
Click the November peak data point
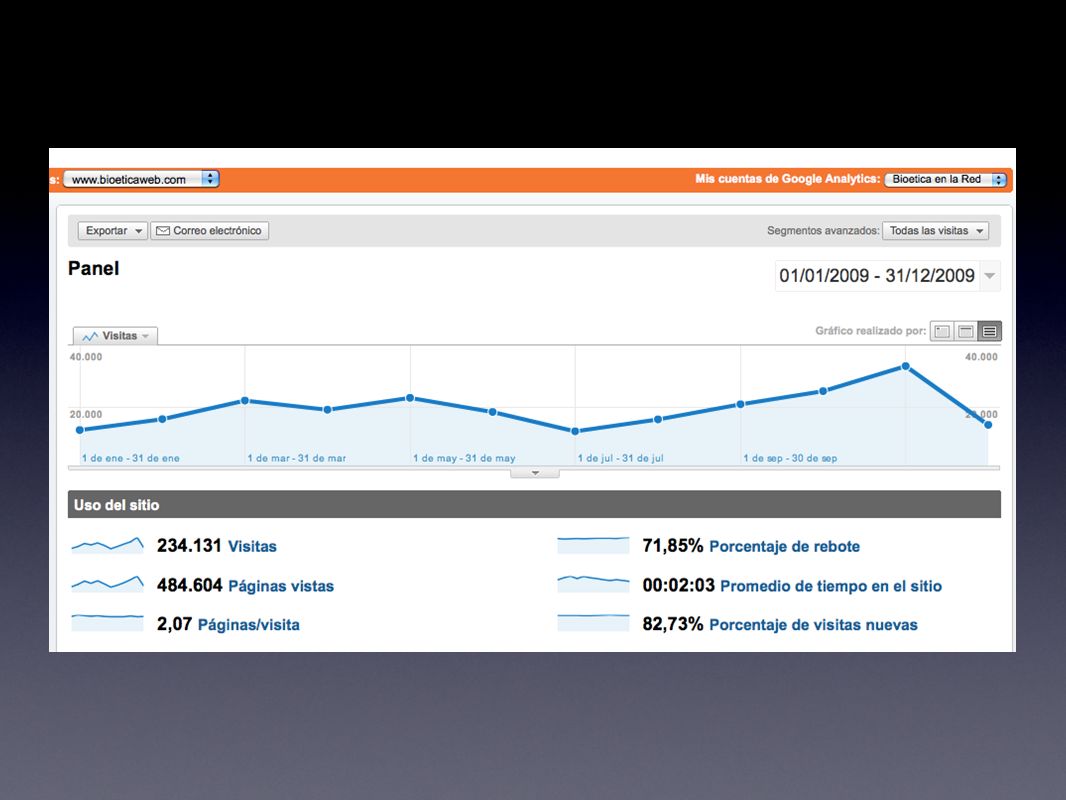(x=906, y=366)
